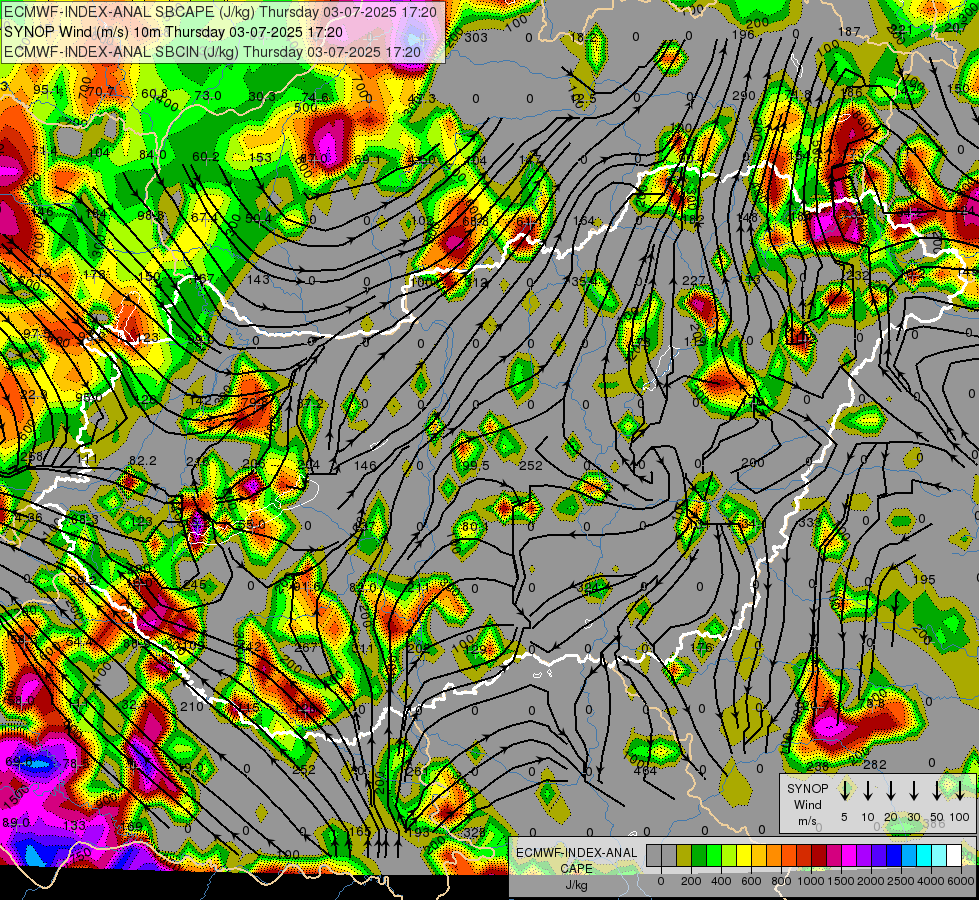The image size is (979, 900).
Task: Click the '89.0' value on the map
Action: 16,823
